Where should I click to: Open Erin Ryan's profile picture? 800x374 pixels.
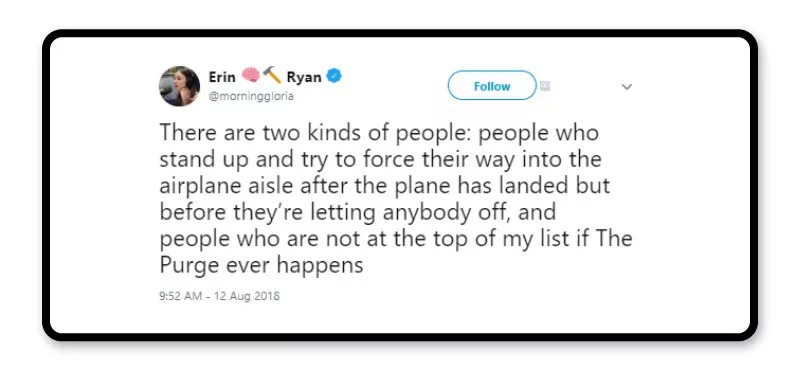179,86
